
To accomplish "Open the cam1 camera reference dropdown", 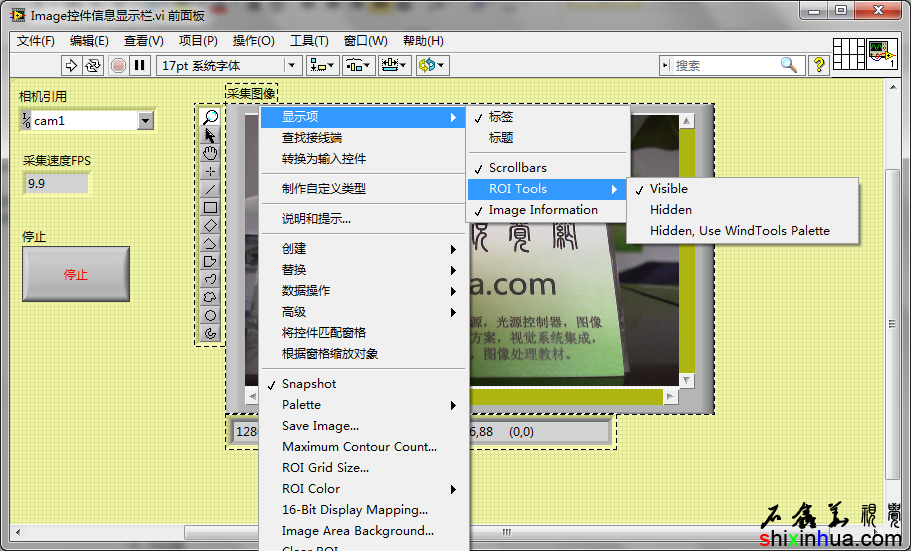I will [x=145, y=121].
